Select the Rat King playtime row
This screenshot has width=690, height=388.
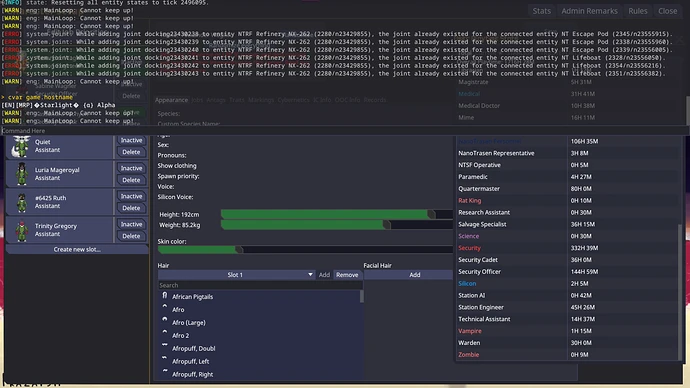click(568, 201)
